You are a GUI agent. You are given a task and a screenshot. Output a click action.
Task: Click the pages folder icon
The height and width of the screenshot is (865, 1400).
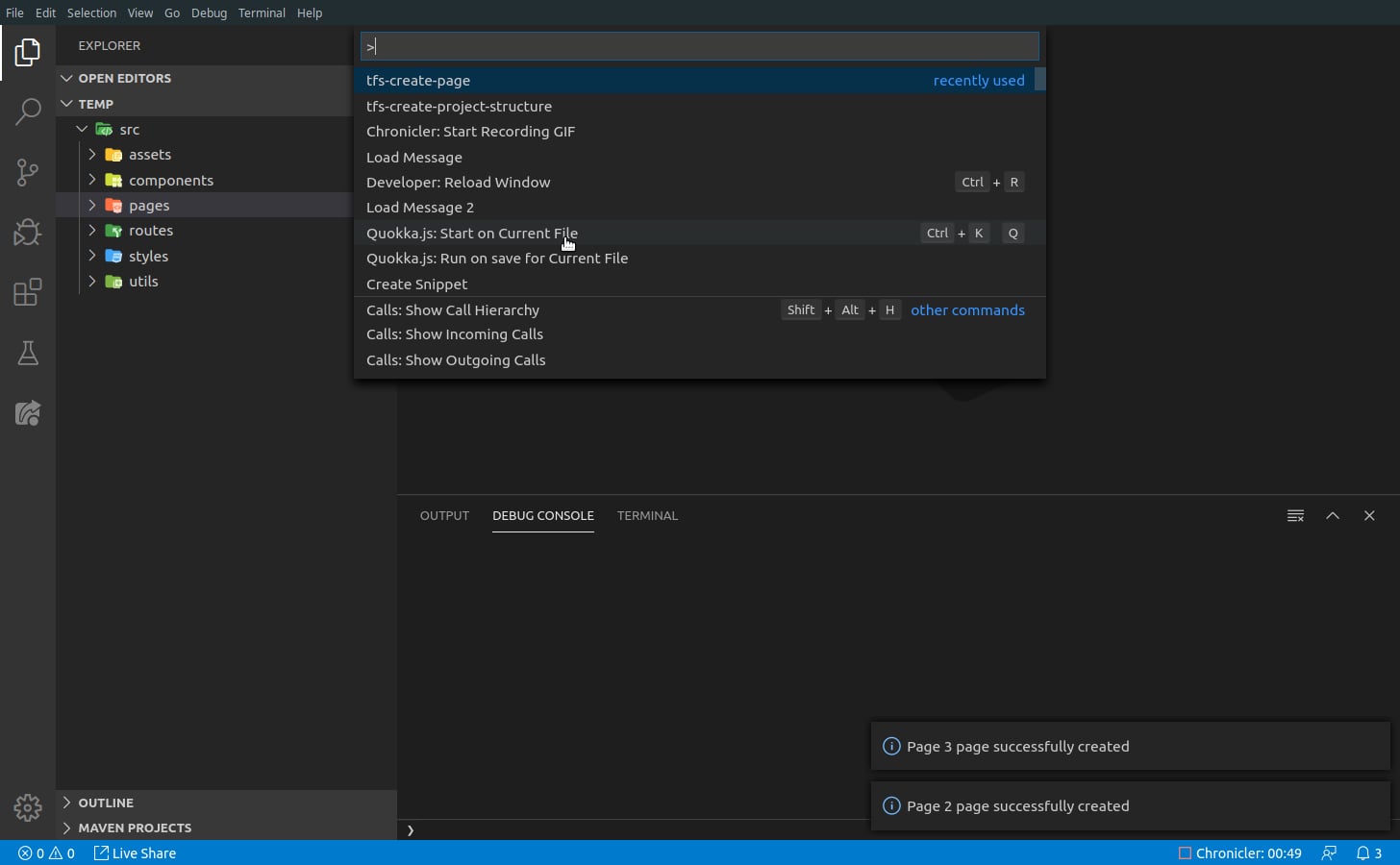[x=113, y=206]
